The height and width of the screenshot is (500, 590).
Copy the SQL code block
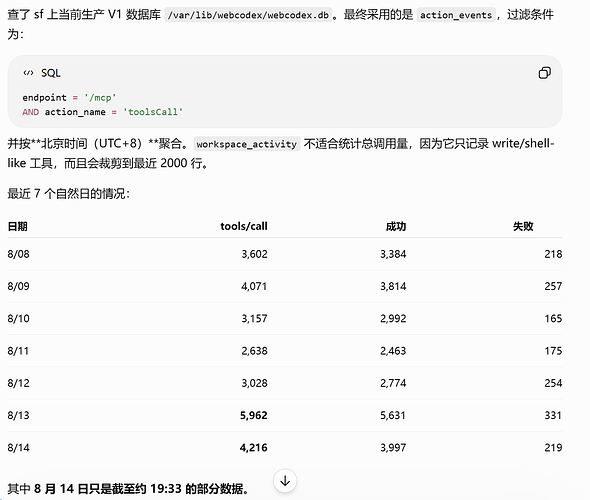[x=544, y=73]
